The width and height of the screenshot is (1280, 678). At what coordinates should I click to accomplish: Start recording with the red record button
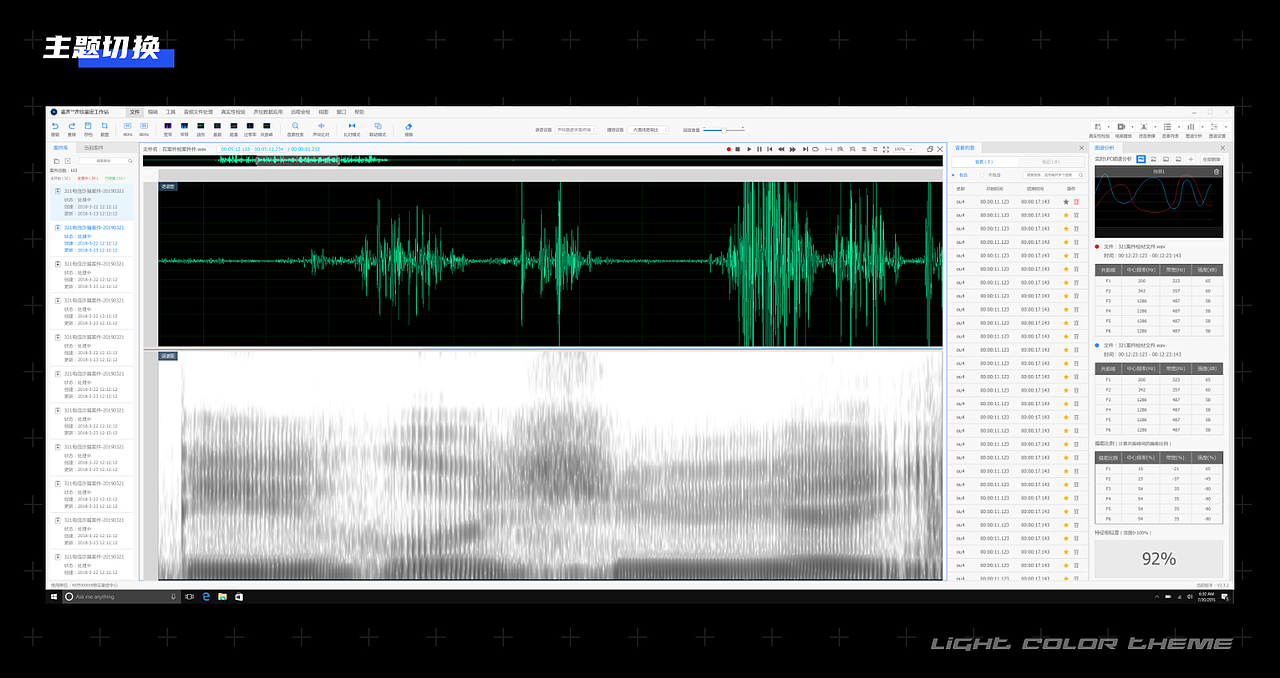(729, 149)
